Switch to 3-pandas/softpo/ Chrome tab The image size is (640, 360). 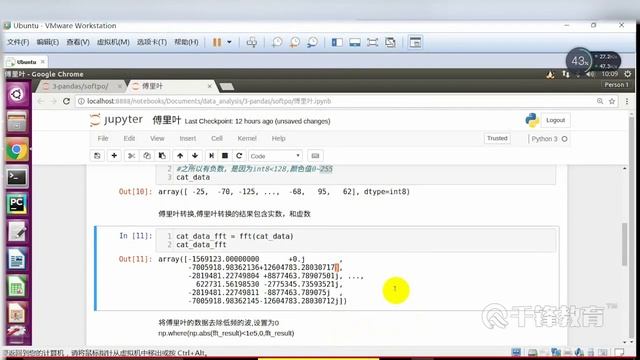pos(80,86)
